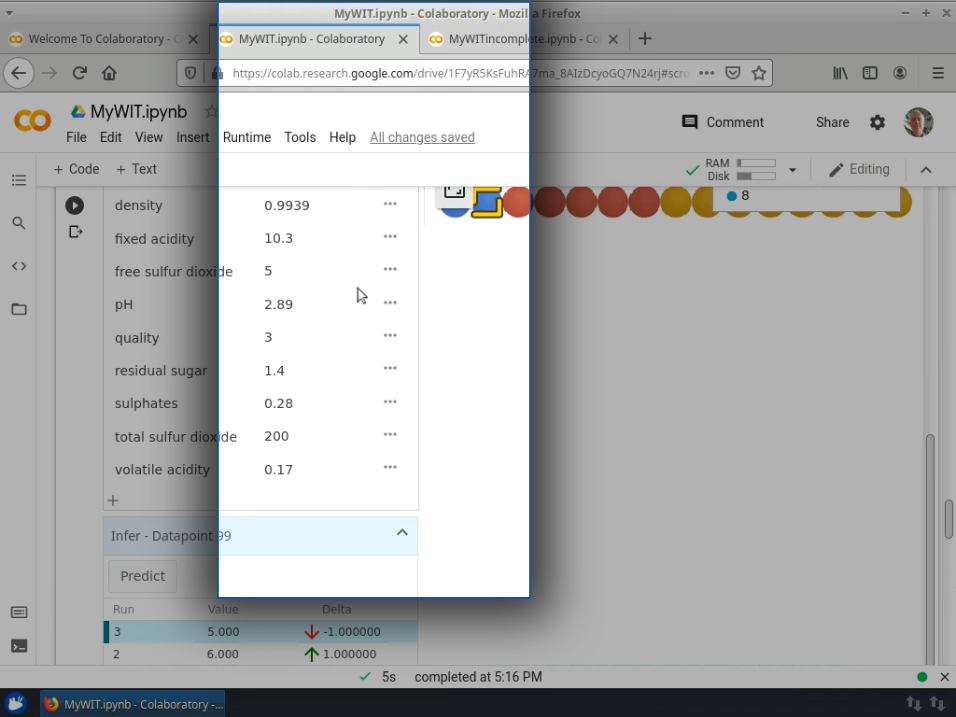Click the total sulfur dioxide value 200
This screenshot has width=956, height=717.
pyautogui.click(x=277, y=436)
